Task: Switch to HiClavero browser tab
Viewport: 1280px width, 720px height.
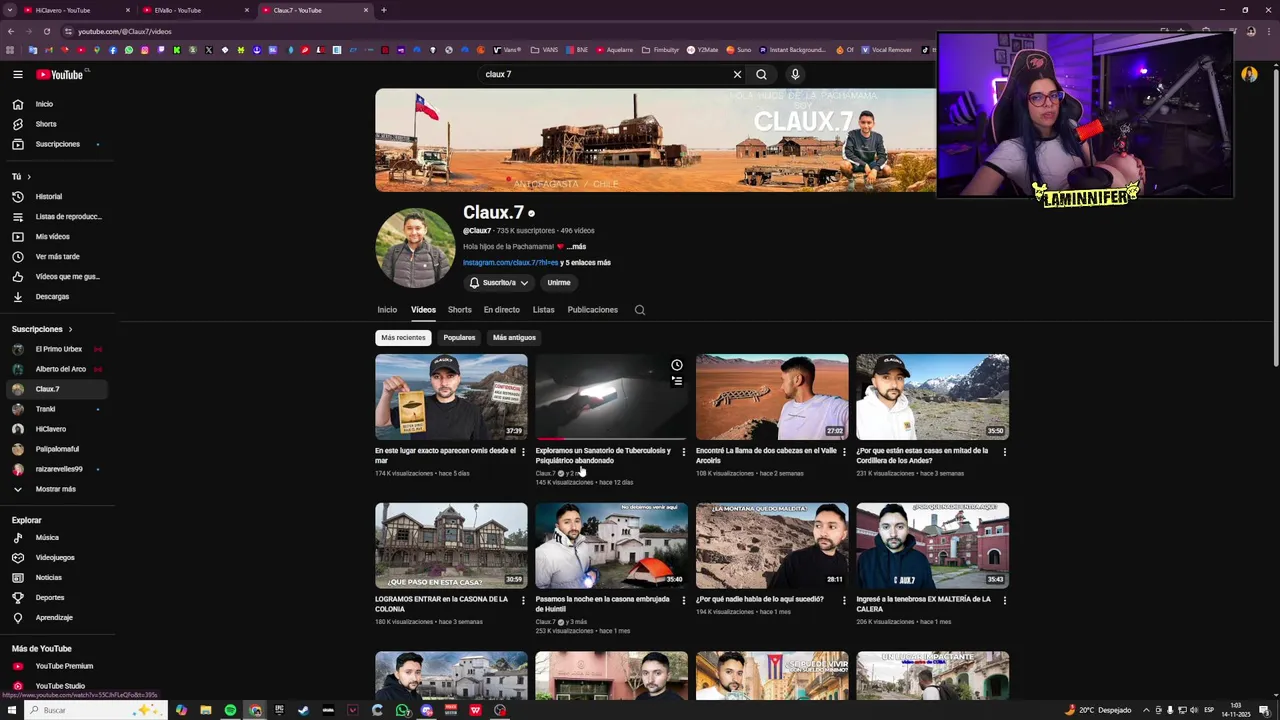Action: pyautogui.click(x=76, y=10)
